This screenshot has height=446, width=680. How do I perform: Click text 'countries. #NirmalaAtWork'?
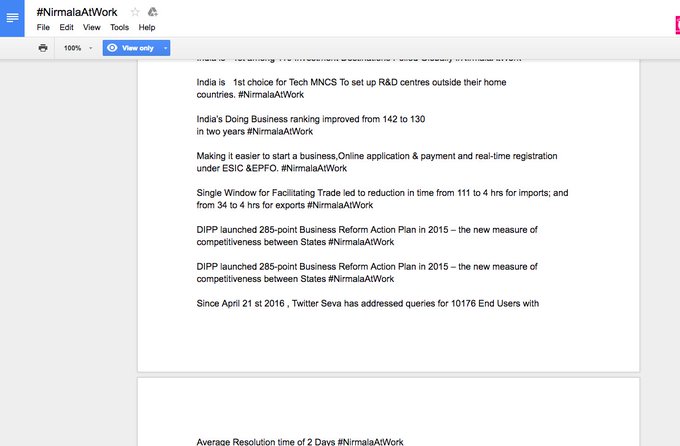(x=250, y=95)
